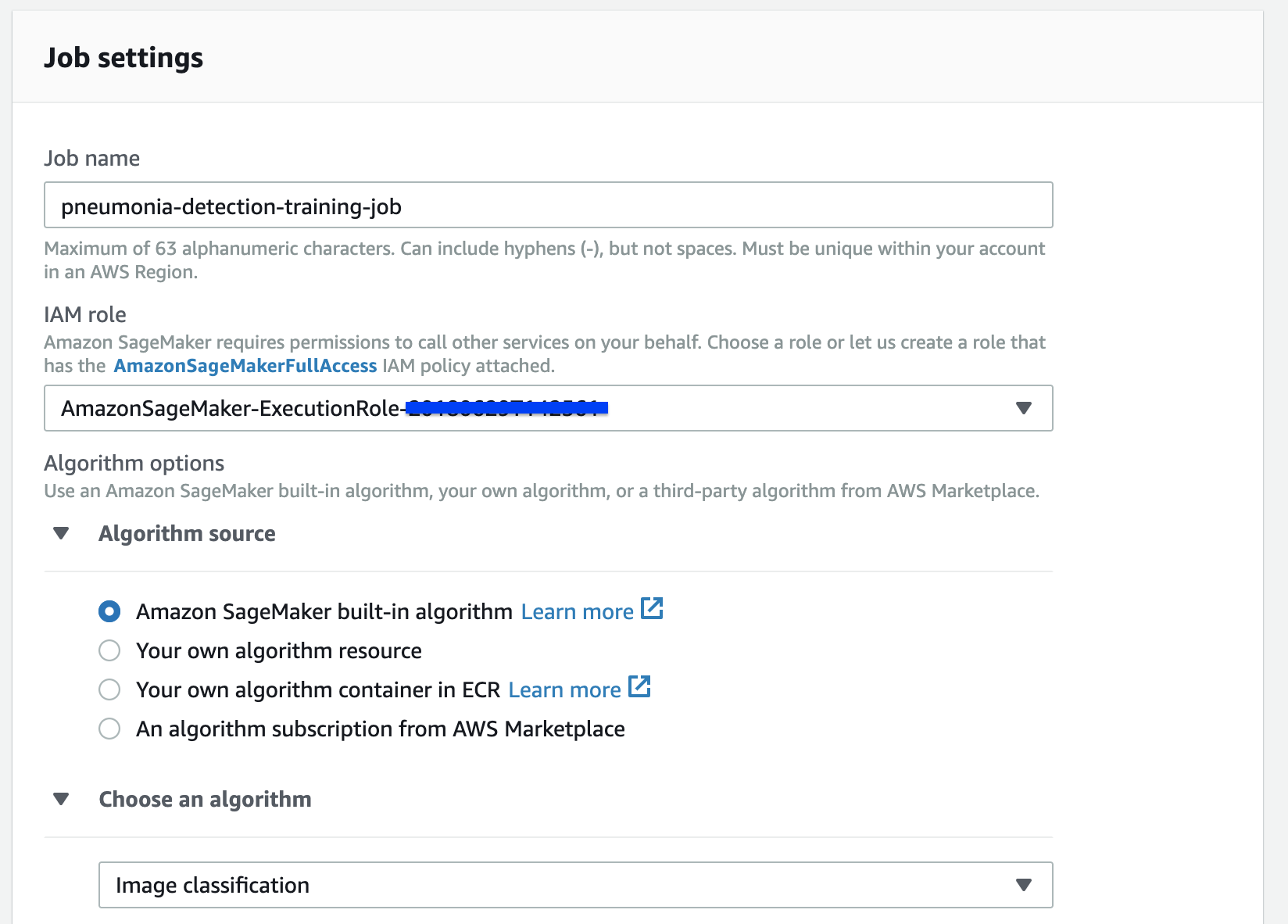
Task: Click Learn more beside built-in algorithm
Action: point(577,611)
